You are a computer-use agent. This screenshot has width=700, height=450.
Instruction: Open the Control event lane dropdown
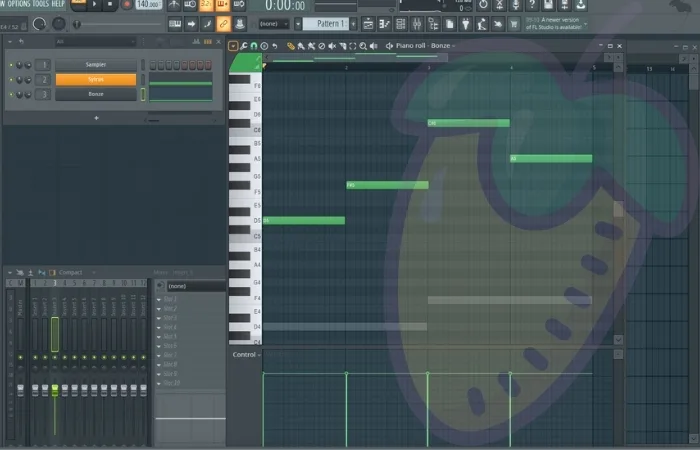246,355
